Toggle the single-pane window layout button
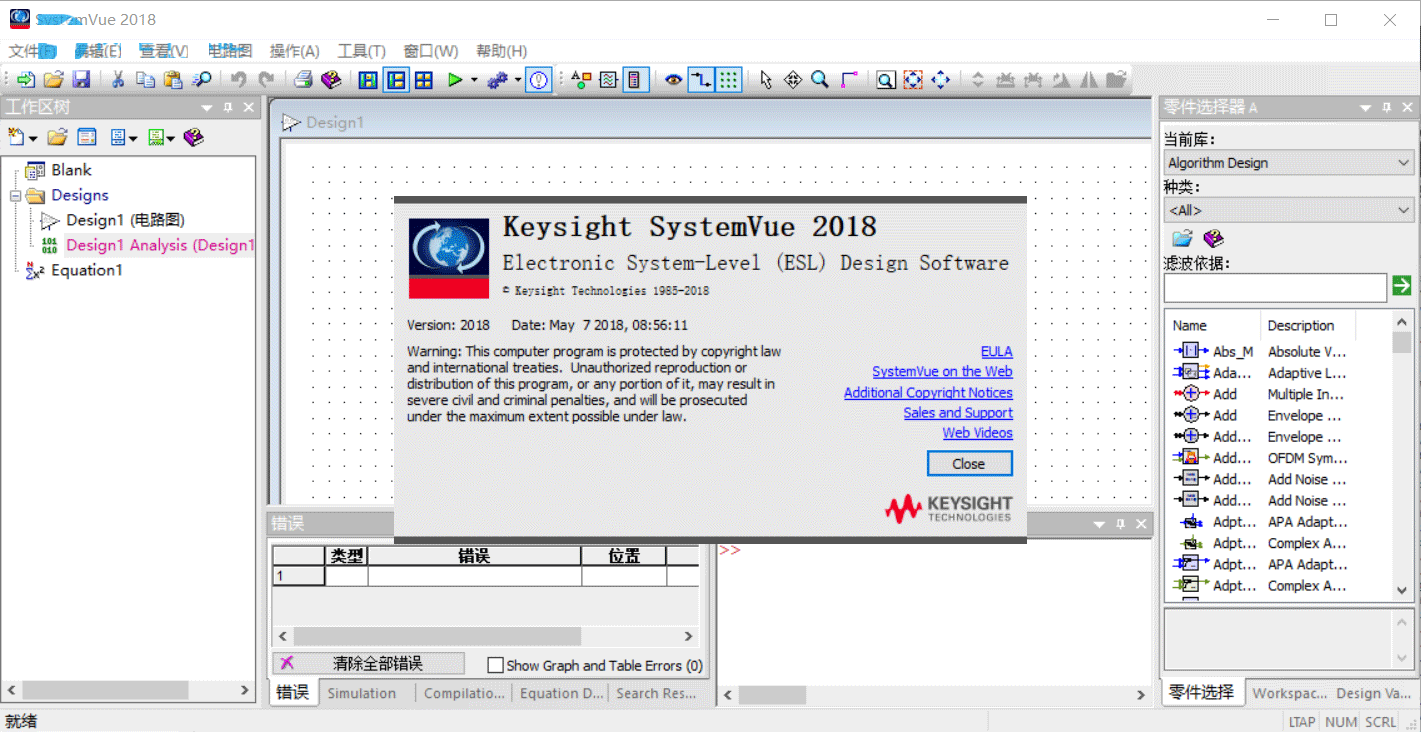Viewport: 1421px width, 732px height. click(368, 80)
